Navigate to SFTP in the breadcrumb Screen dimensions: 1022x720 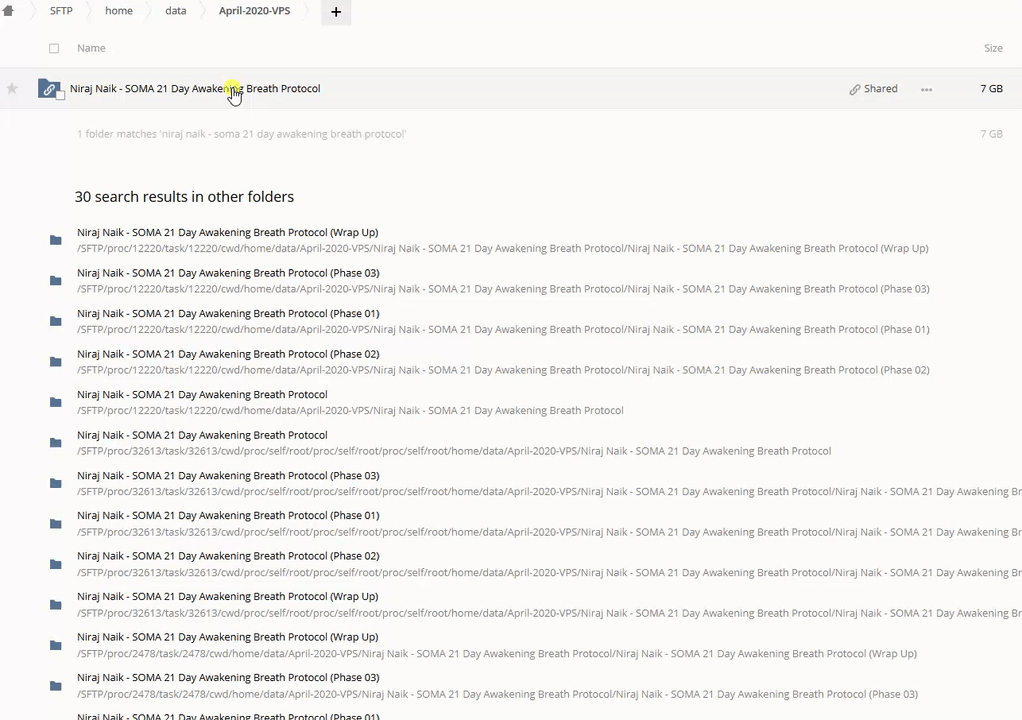[x=61, y=11]
